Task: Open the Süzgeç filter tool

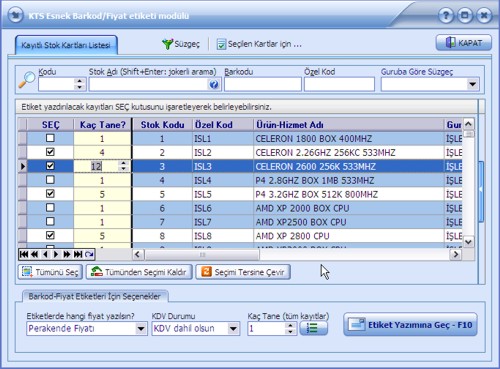Action: tap(181, 44)
